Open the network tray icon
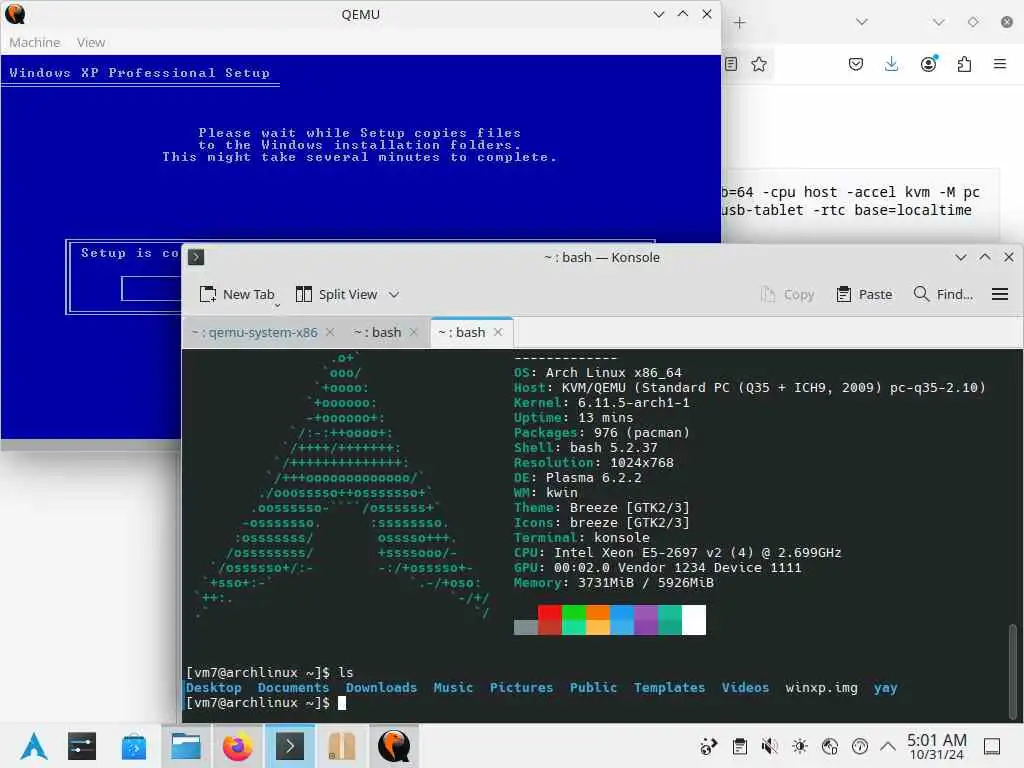The height and width of the screenshot is (768, 1024). point(829,746)
